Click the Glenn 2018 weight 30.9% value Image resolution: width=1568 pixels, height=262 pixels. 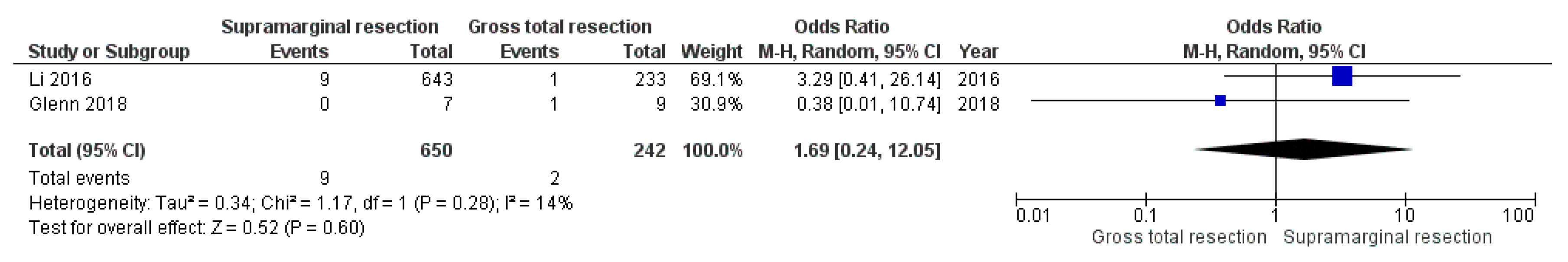(x=716, y=104)
